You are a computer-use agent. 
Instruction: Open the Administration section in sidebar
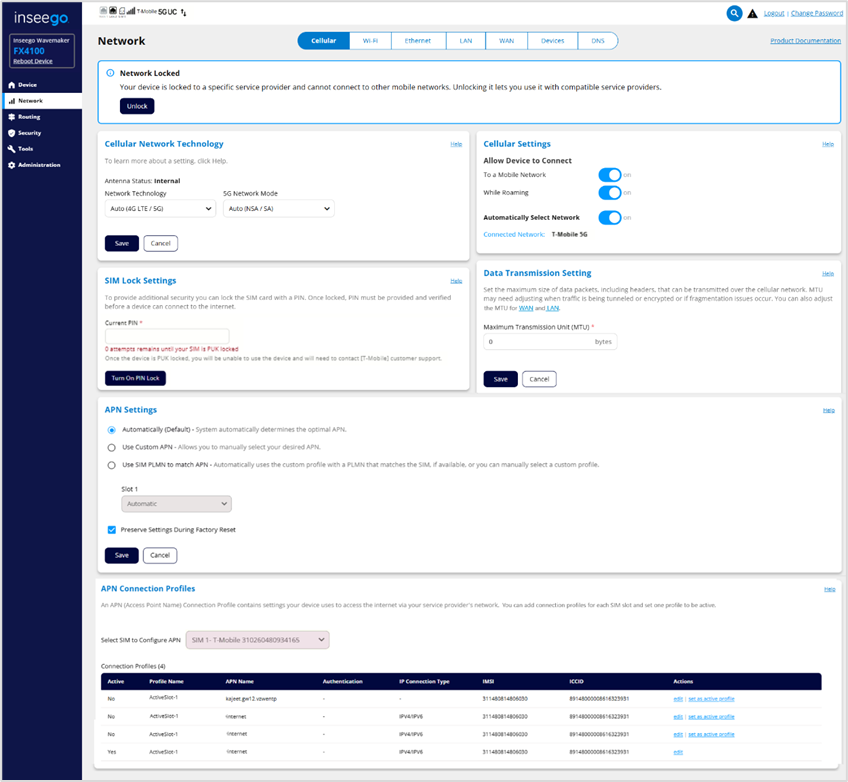point(38,165)
